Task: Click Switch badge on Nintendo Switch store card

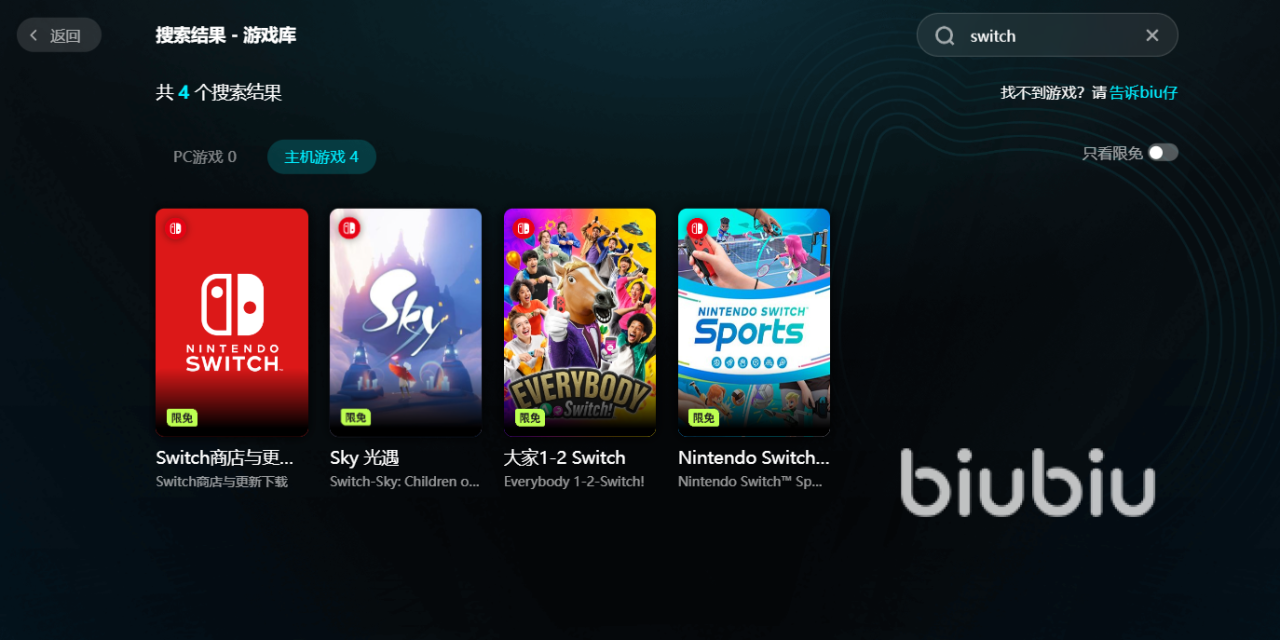Action: [175, 228]
